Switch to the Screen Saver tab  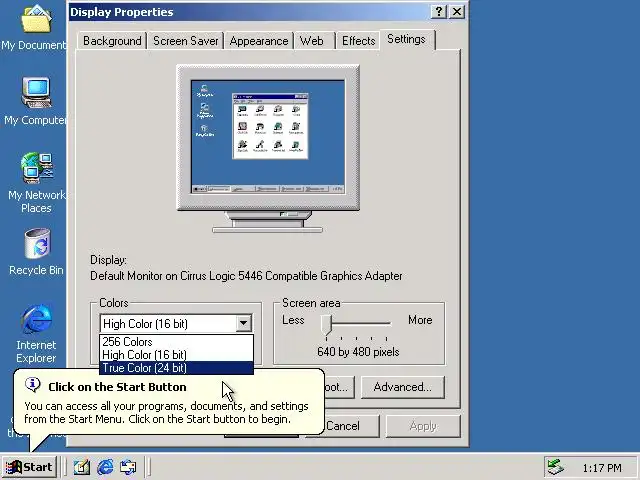click(186, 41)
